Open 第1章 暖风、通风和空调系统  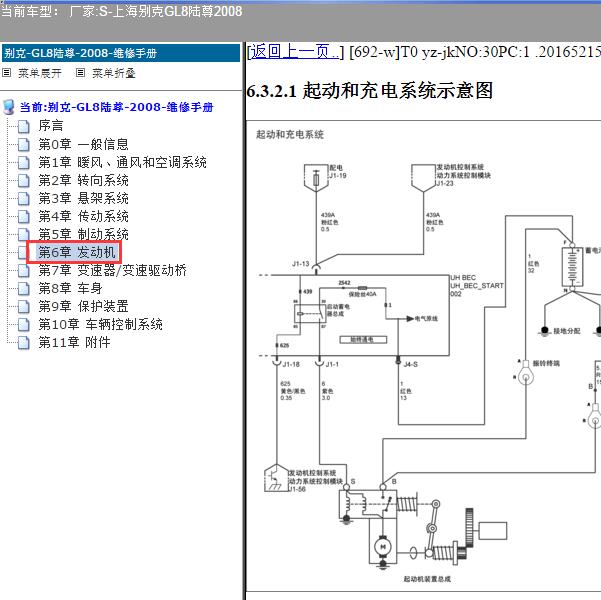(123, 162)
